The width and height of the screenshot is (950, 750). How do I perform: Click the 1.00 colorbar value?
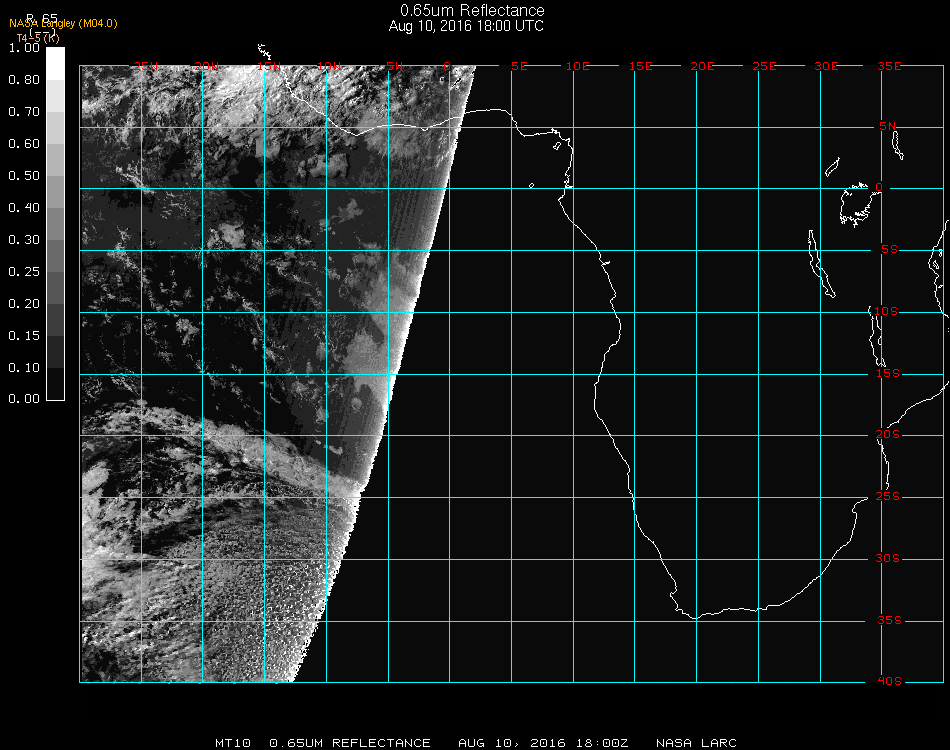pos(24,48)
